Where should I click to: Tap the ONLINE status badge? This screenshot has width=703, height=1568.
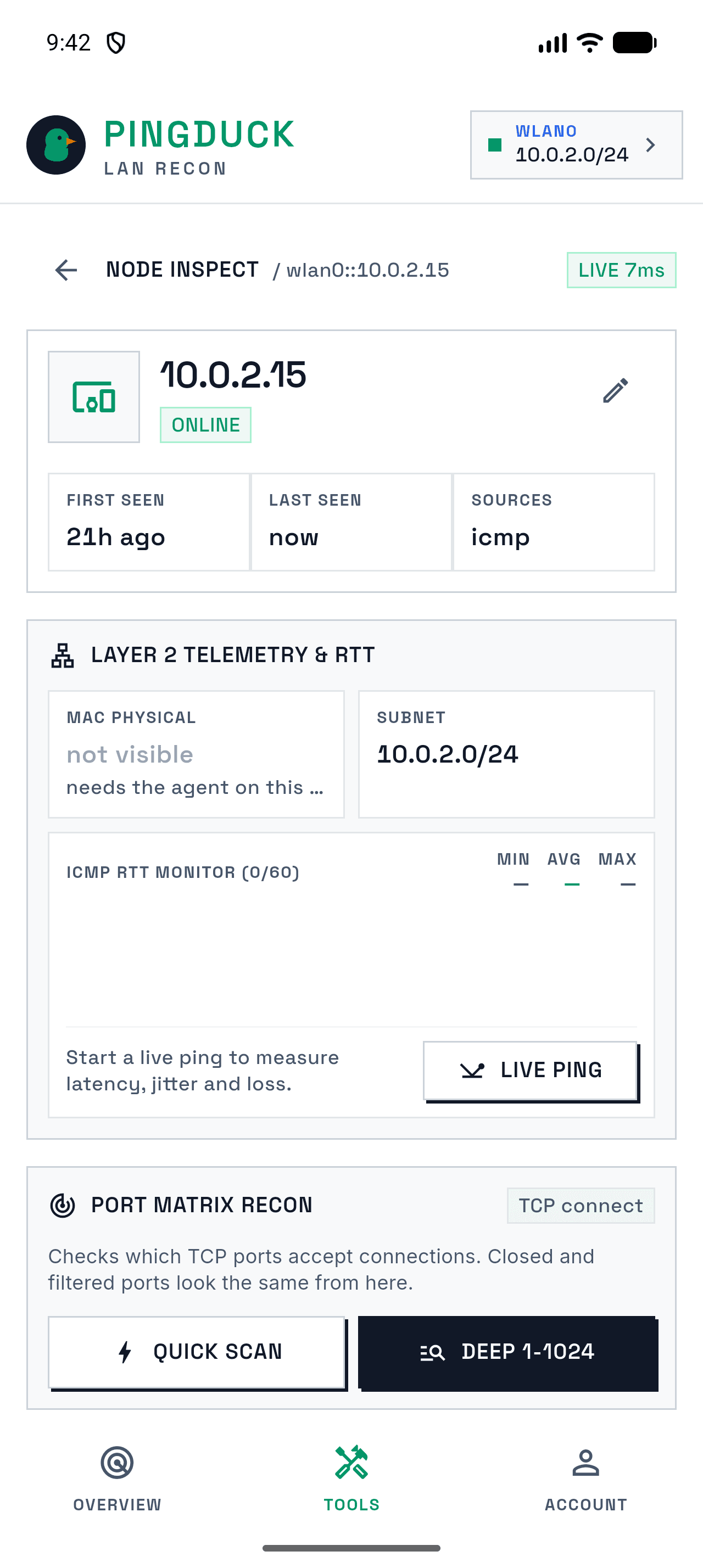(206, 424)
